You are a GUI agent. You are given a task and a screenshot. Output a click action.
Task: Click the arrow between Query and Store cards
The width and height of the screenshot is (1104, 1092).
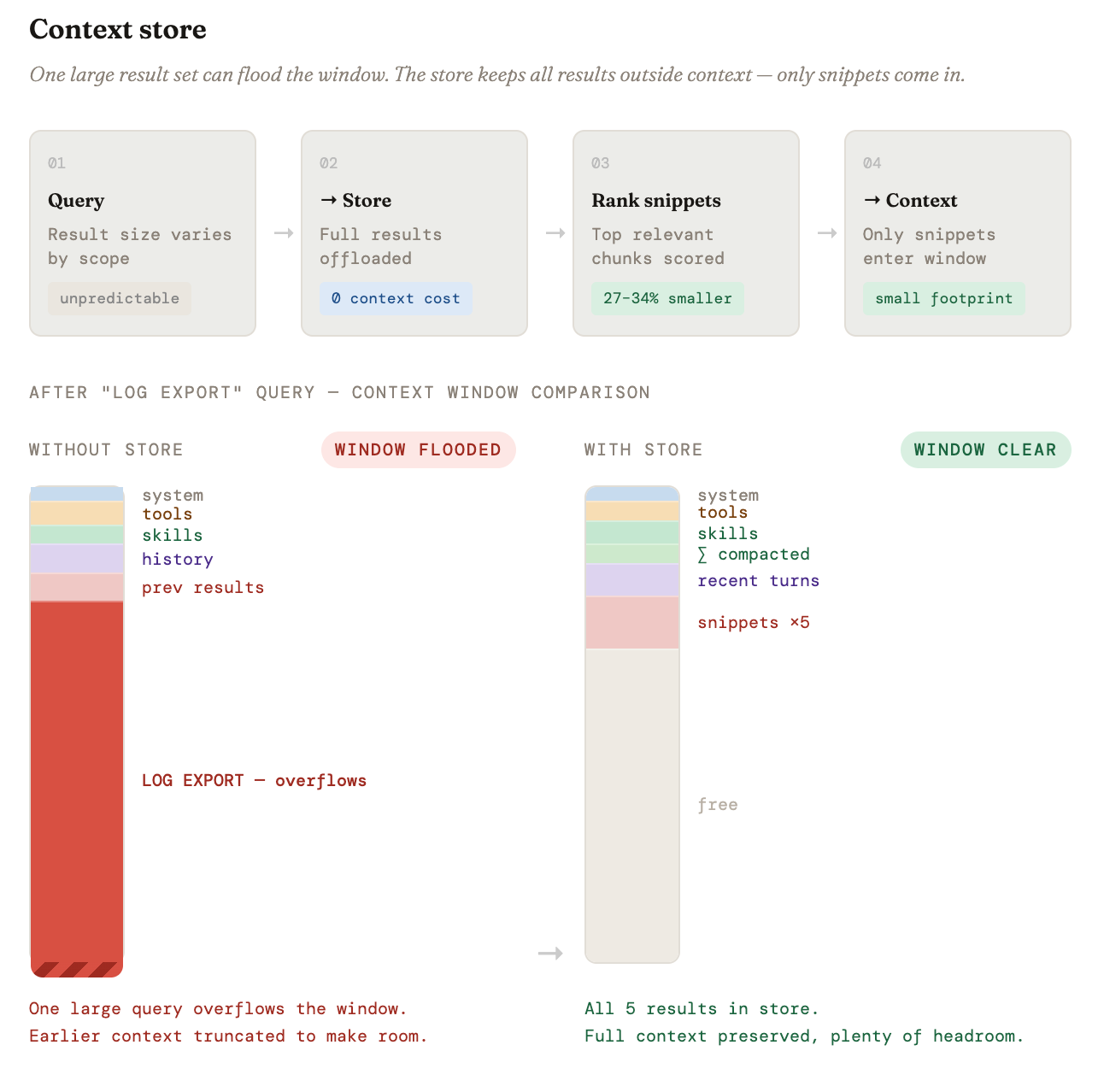pos(284,233)
